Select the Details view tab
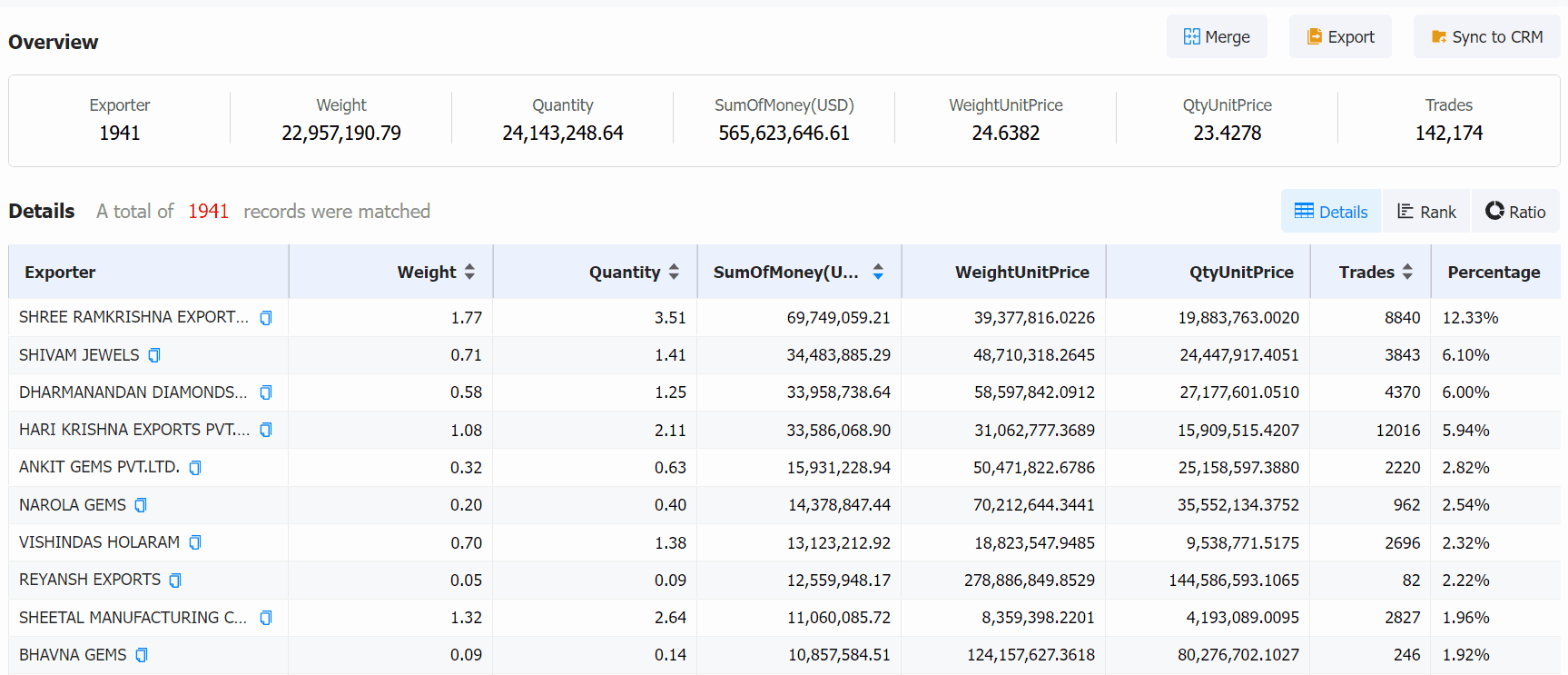The width and height of the screenshot is (1568, 675). coord(1331,212)
